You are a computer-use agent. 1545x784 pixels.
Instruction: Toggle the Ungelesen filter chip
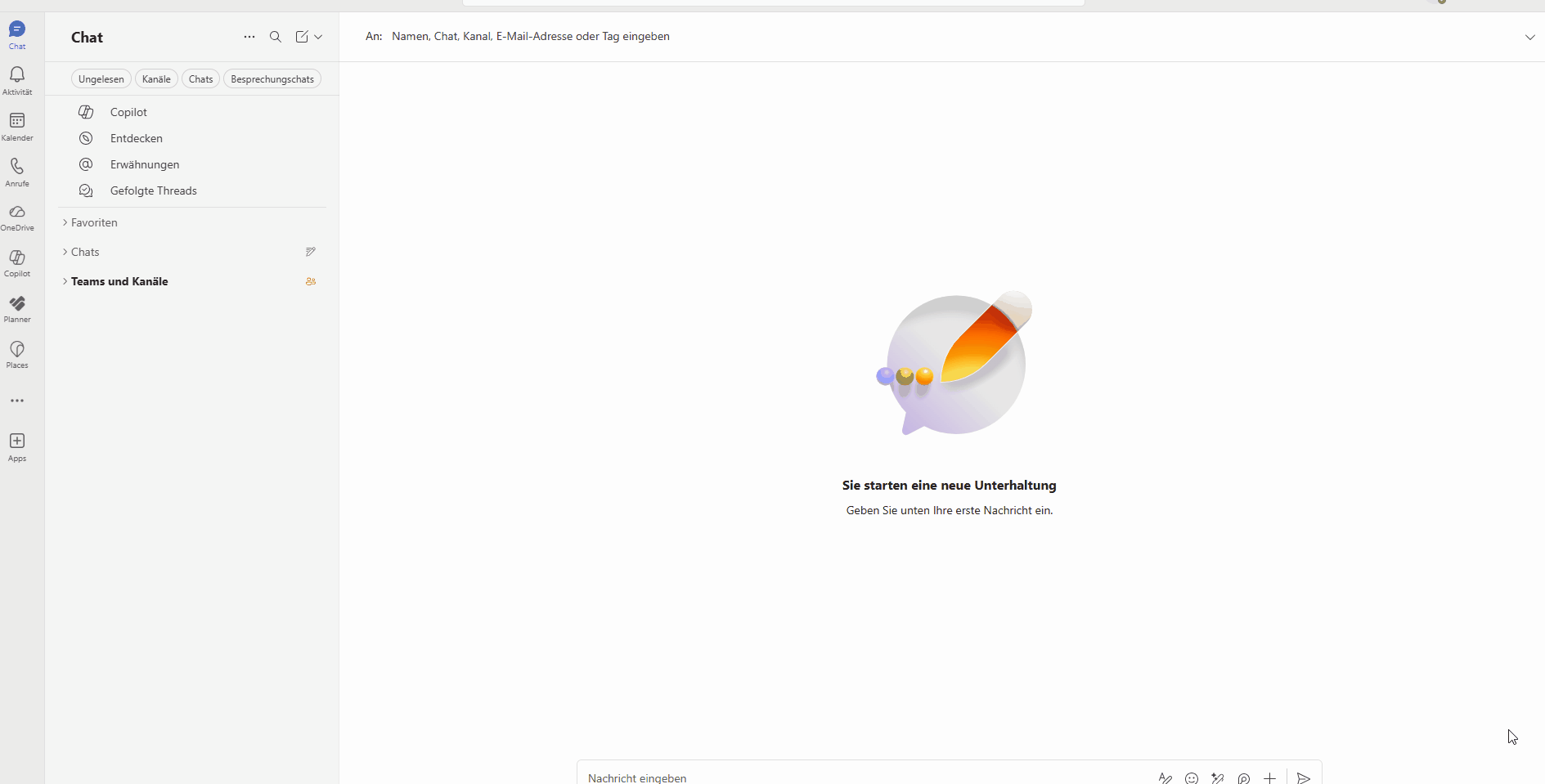click(101, 79)
